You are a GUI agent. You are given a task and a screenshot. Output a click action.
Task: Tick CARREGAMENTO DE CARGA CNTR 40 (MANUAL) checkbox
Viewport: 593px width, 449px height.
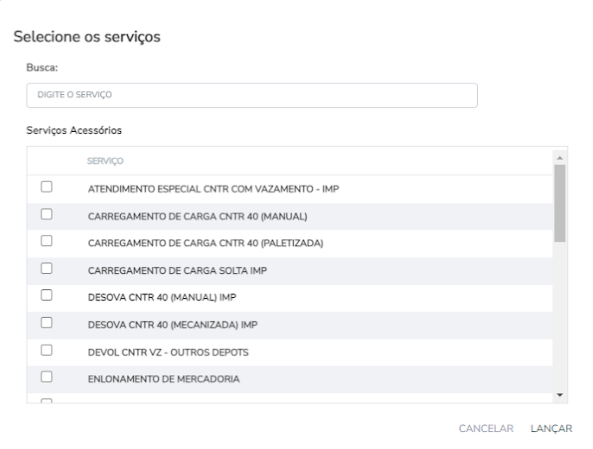click(x=47, y=214)
